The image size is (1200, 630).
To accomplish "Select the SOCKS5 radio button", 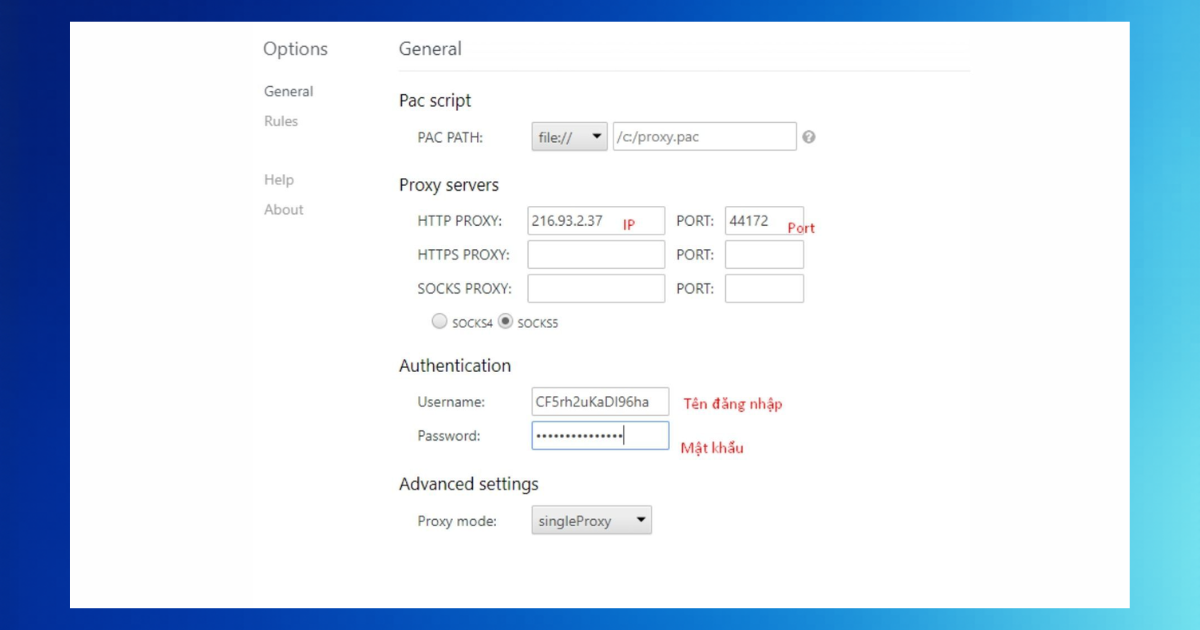I will coord(506,322).
